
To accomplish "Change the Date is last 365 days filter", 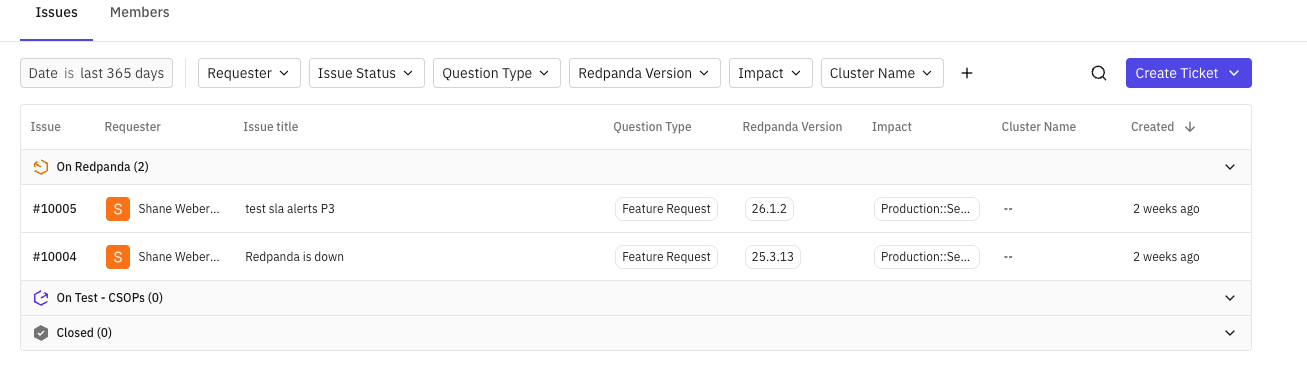I will [97, 73].
